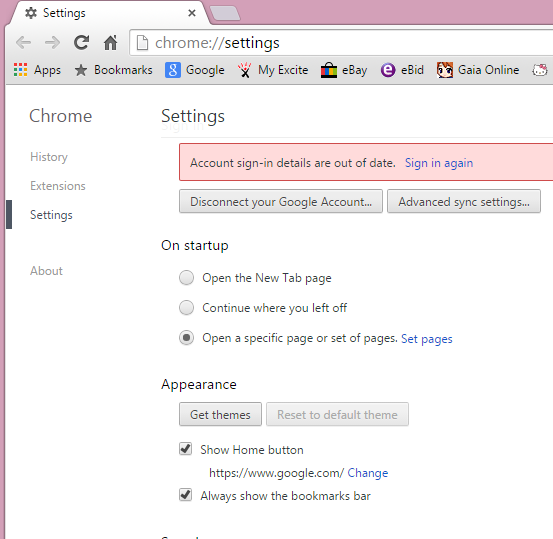Image resolution: width=553 pixels, height=539 pixels.
Task: Open the eBay bookmark
Action: tap(344, 70)
